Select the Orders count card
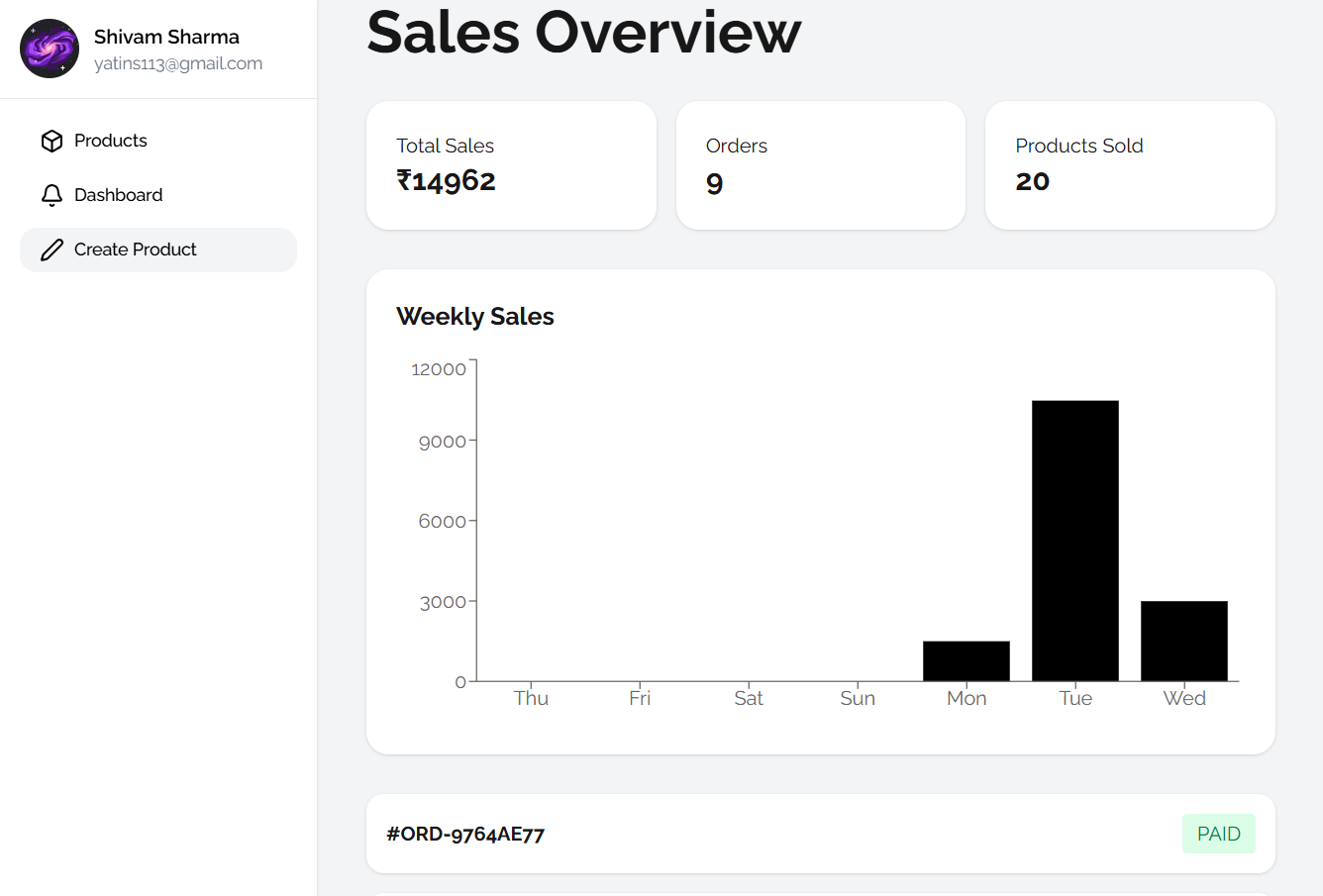Image resolution: width=1323 pixels, height=896 pixels. (820, 165)
